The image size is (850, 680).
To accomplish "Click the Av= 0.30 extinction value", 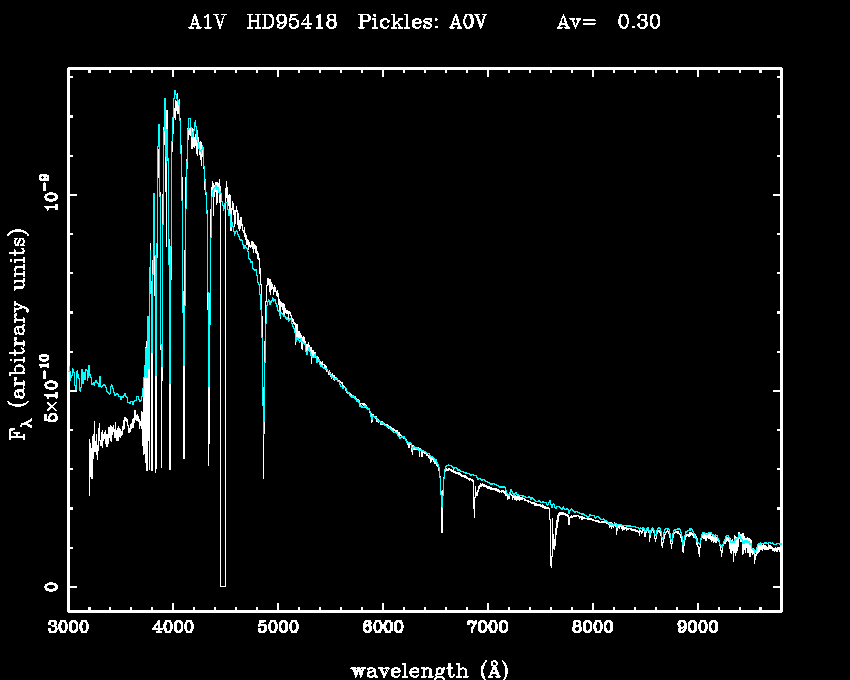I will [608, 22].
